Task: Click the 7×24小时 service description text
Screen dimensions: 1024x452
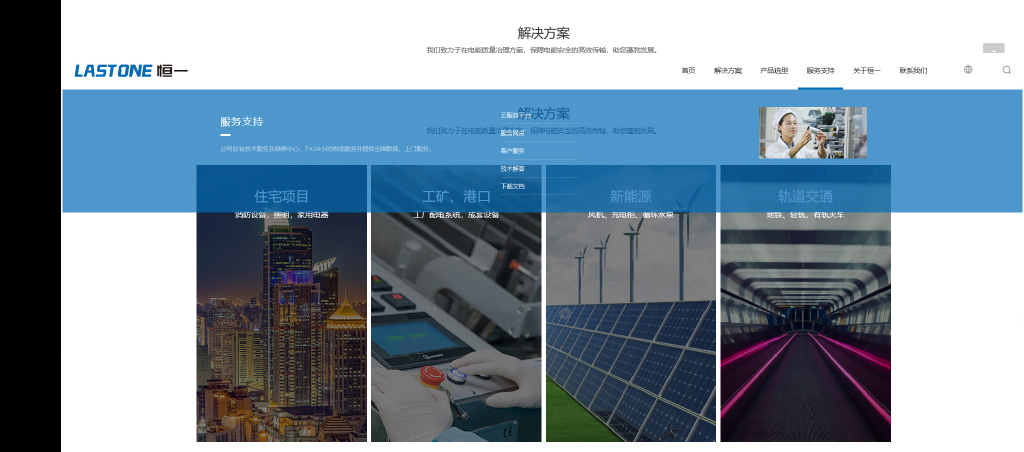Action: [326, 149]
